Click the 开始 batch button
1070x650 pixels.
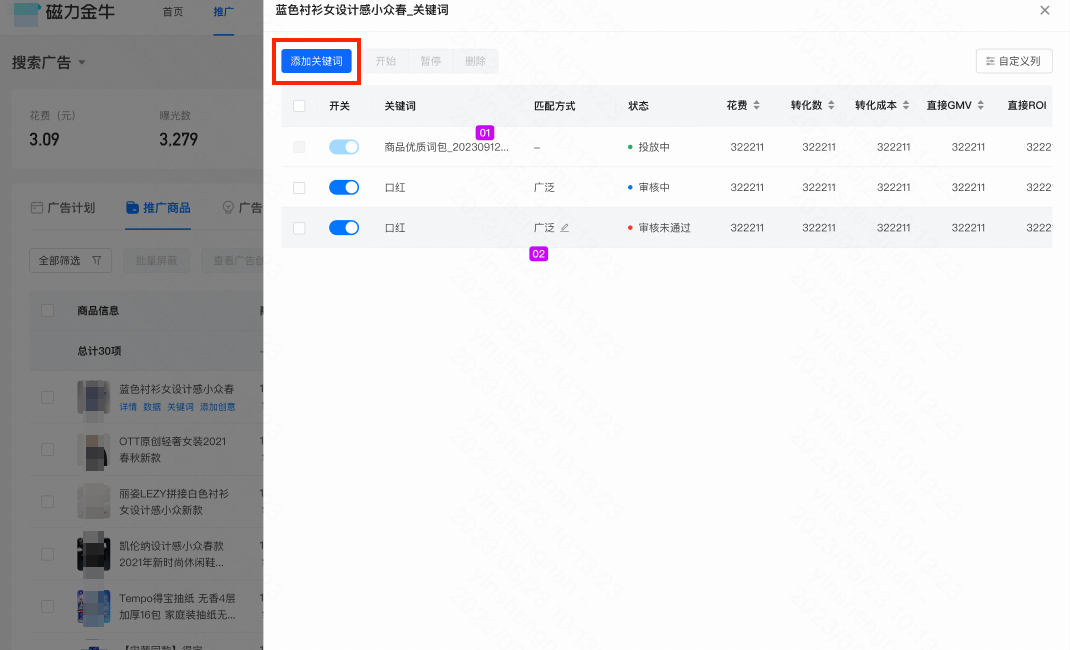click(386, 61)
